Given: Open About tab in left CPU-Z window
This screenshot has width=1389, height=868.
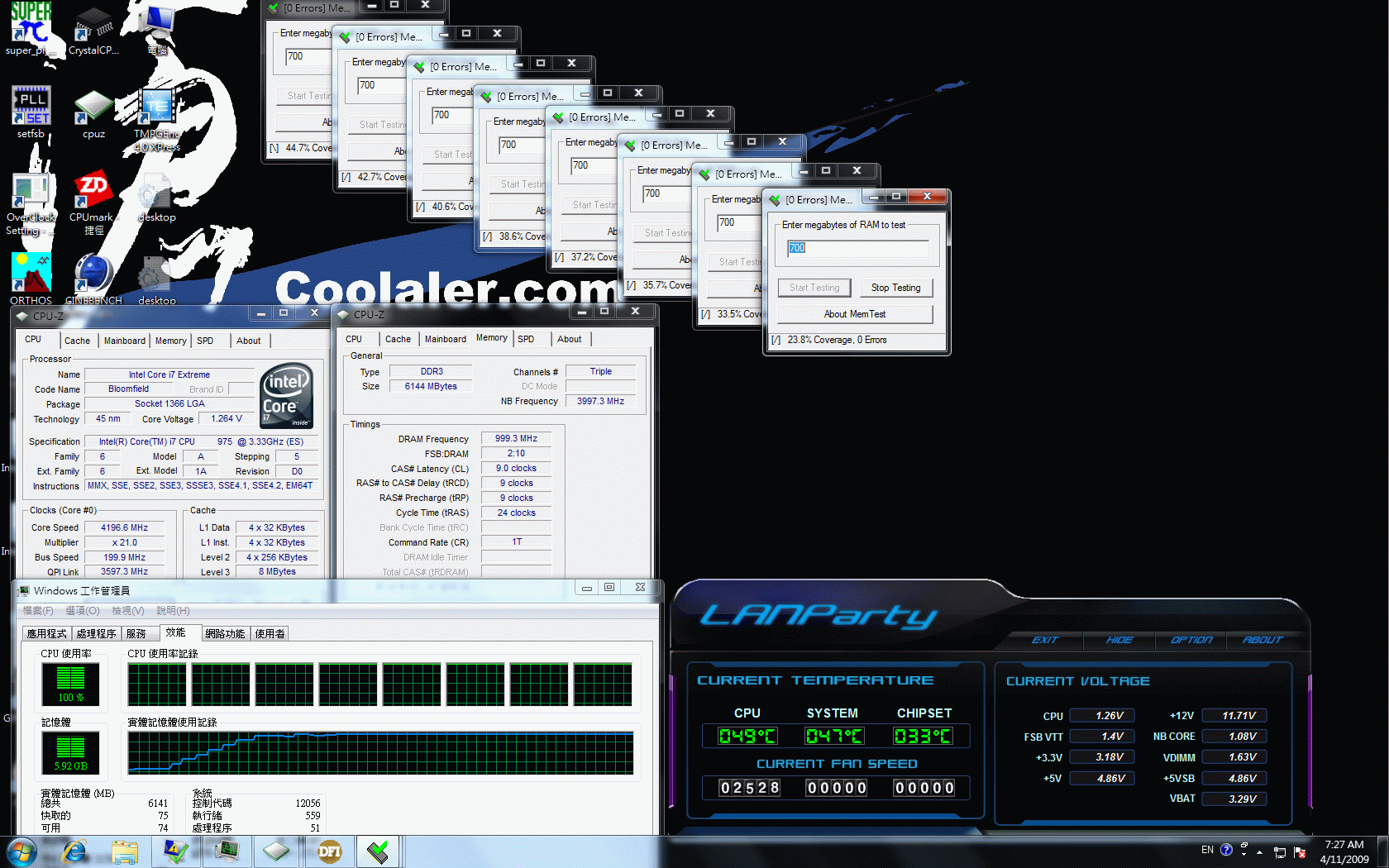Looking at the screenshot, I should tap(248, 341).
